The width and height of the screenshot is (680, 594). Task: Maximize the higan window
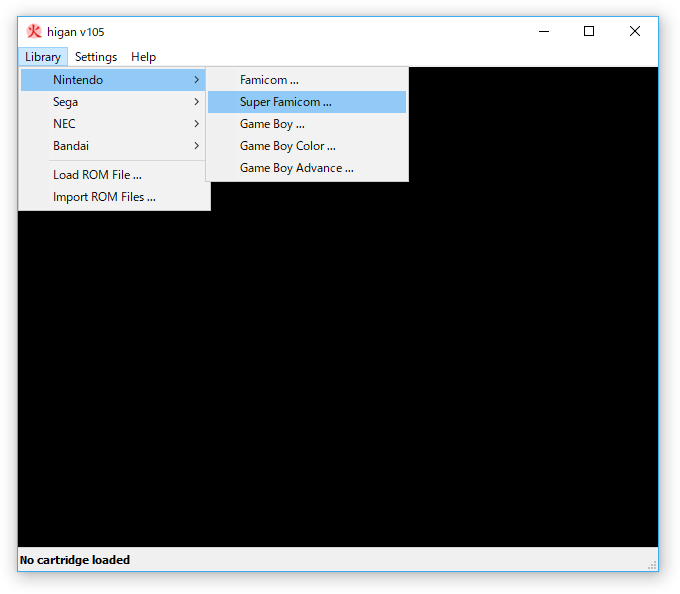pos(589,31)
